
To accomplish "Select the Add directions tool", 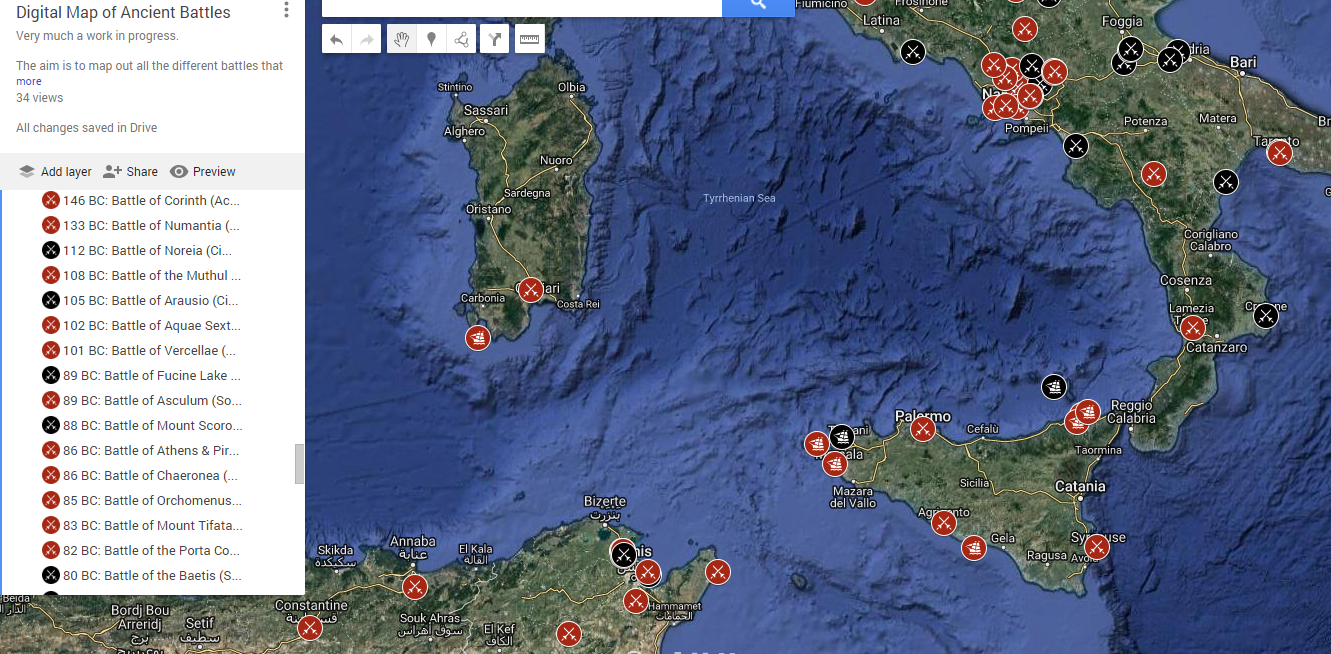I will click(494, 39).
